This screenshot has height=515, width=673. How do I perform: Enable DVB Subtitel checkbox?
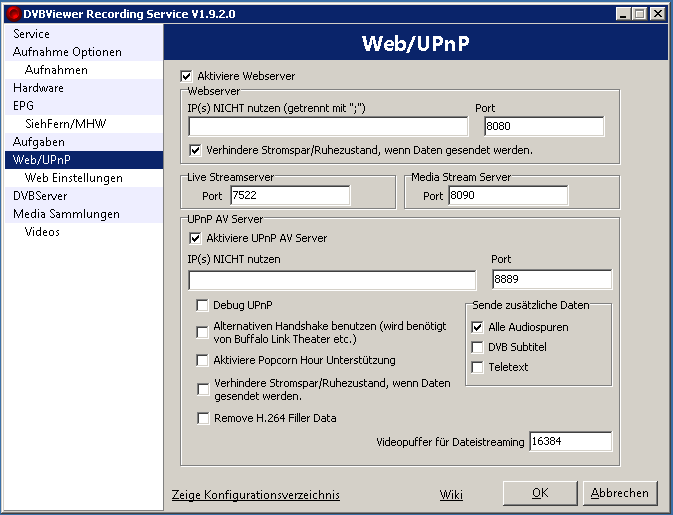point(477,347)
